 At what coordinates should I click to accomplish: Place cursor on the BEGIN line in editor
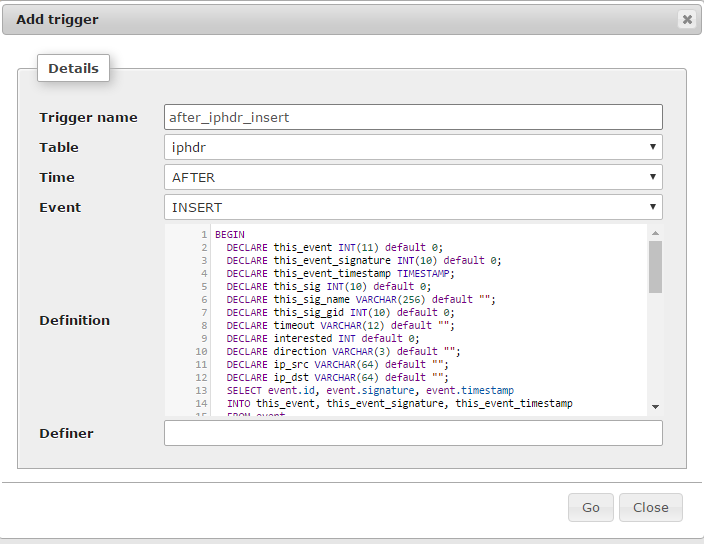[230, 234]
